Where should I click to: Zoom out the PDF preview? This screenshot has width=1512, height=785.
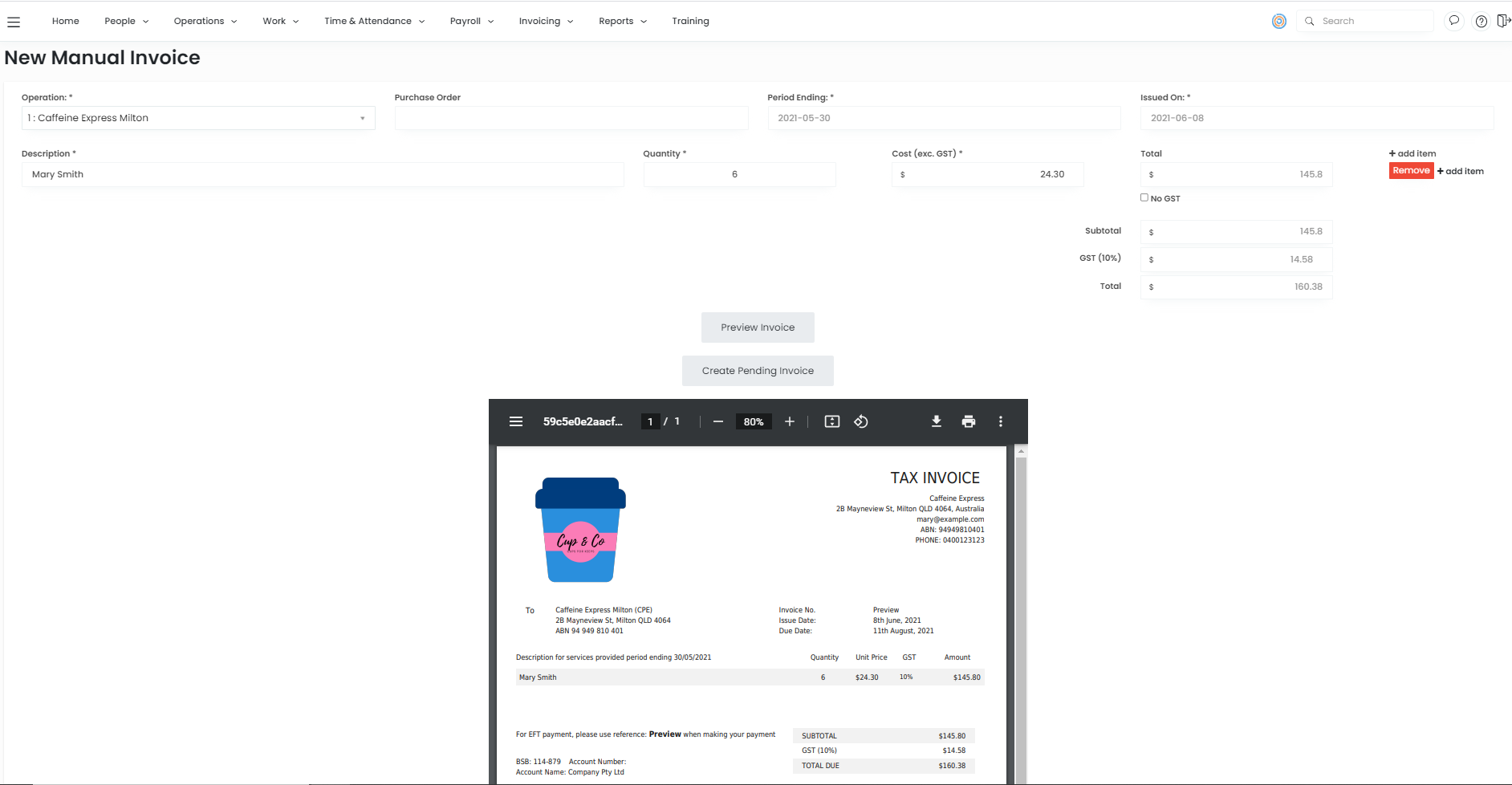coord(718,421)
